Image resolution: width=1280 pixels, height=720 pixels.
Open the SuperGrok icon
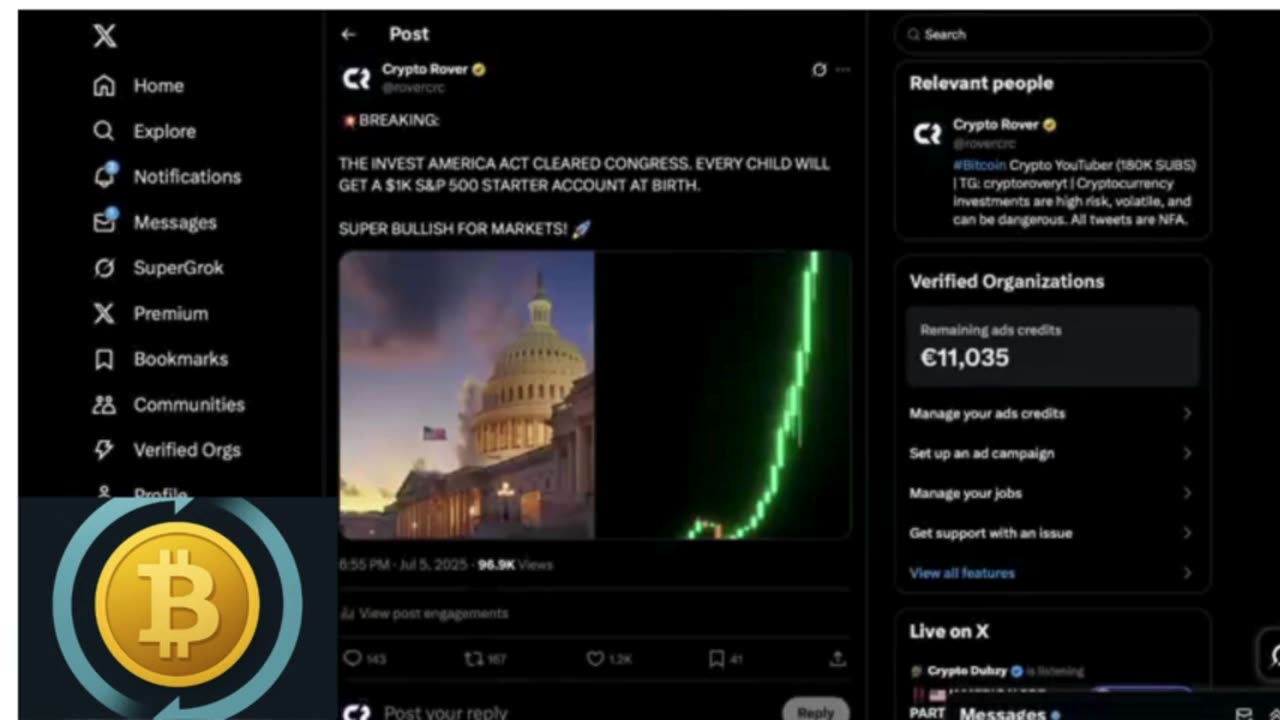(x=104, y=268)
